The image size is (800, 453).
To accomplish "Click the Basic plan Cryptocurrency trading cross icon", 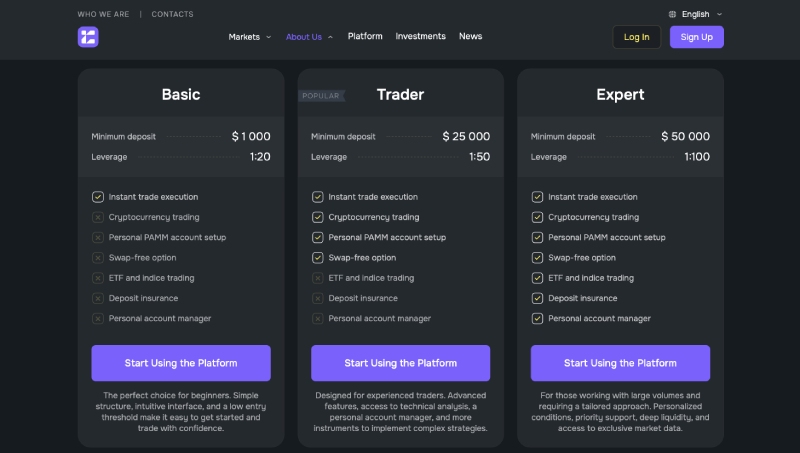I will point(98,217).
